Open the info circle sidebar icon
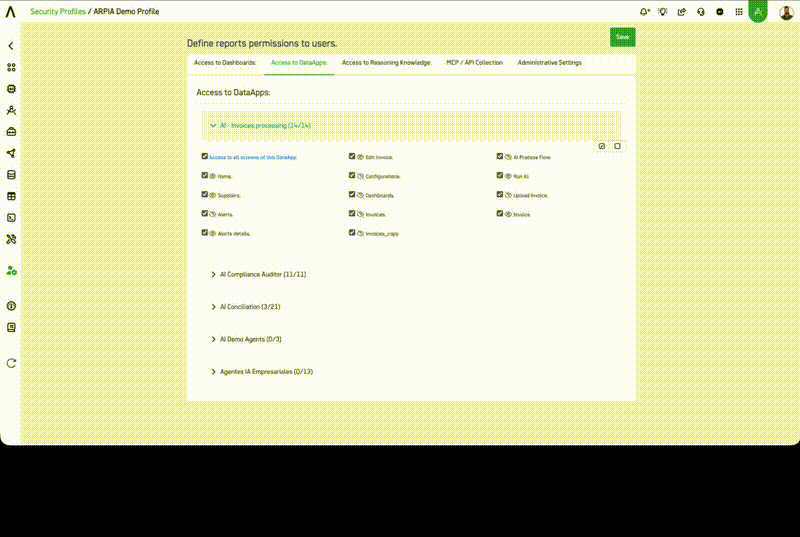 pyautogui.click(x=11, y=306)
